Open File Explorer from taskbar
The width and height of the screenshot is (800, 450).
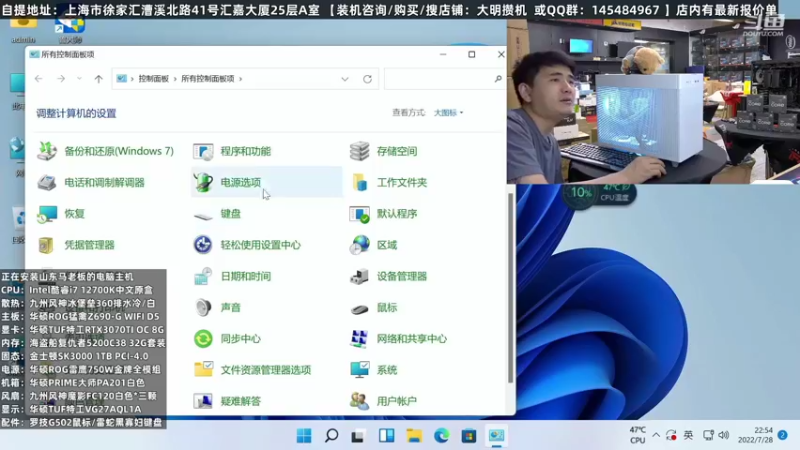(414, 436)
